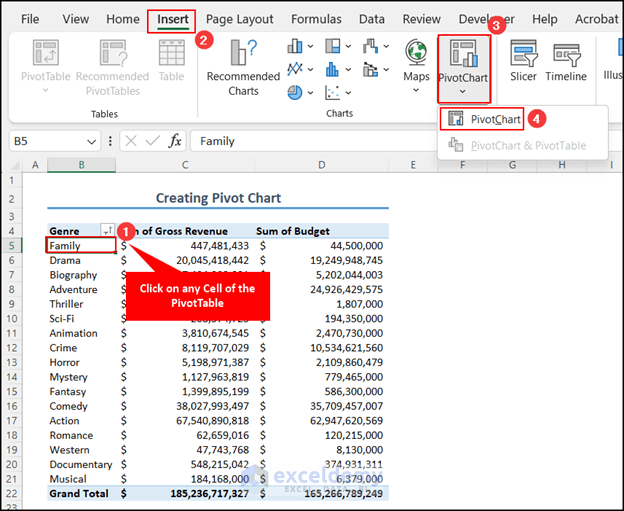Switch to the Home tab

123,19
